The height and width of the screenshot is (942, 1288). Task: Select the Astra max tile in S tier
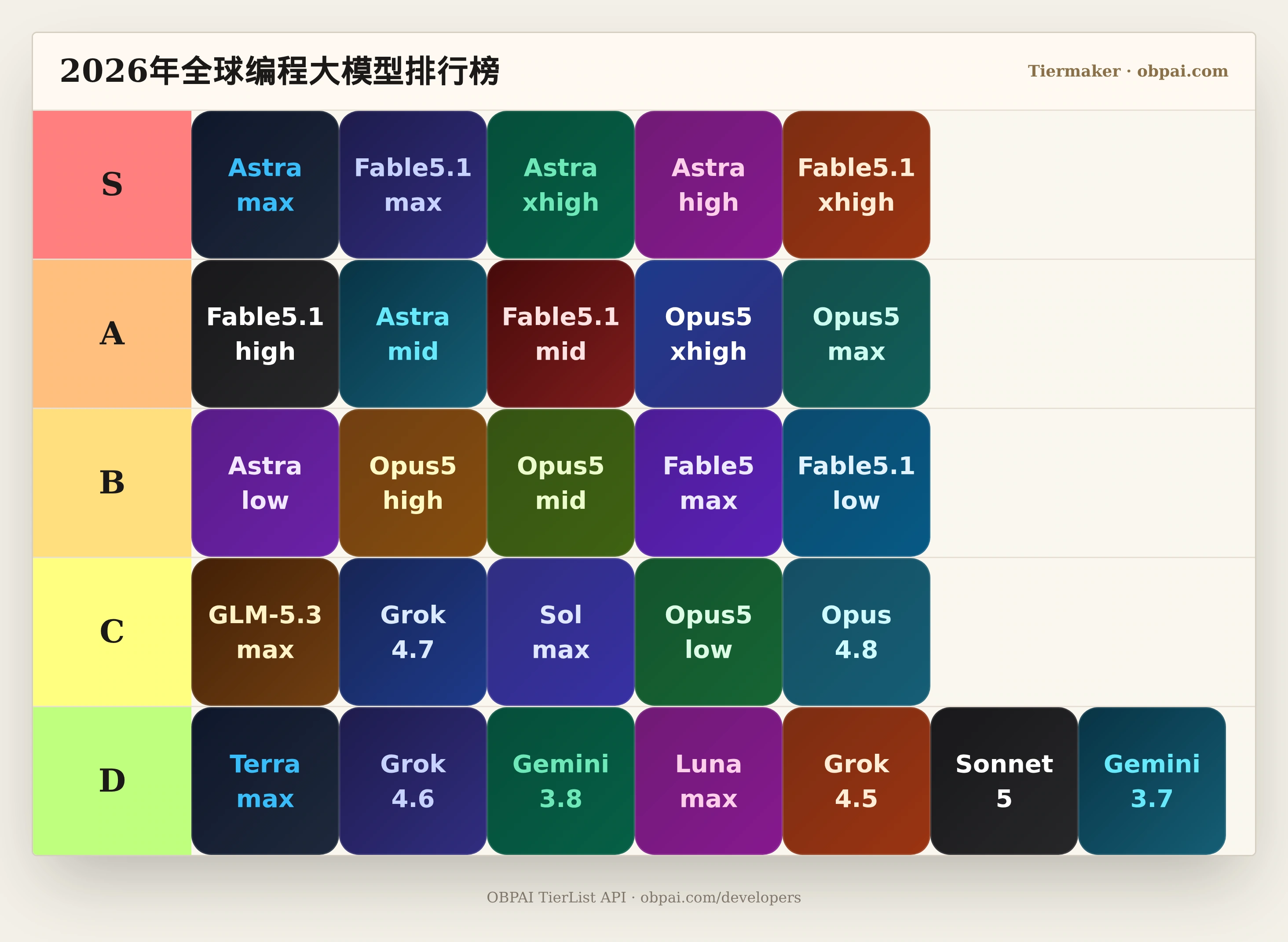[265, 185]
